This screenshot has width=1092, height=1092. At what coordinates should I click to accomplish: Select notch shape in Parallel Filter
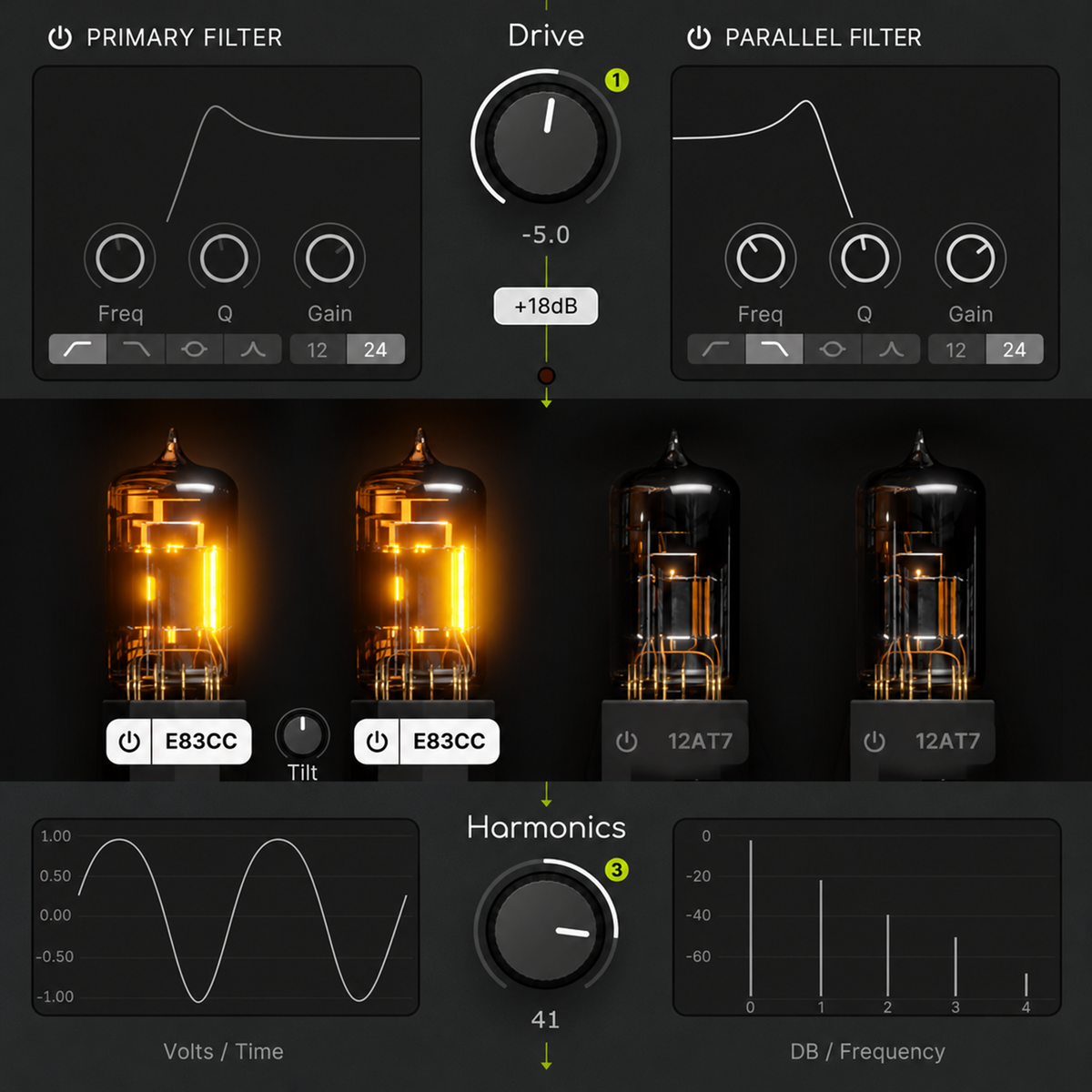pyautogui.click(x=833, y=349)
